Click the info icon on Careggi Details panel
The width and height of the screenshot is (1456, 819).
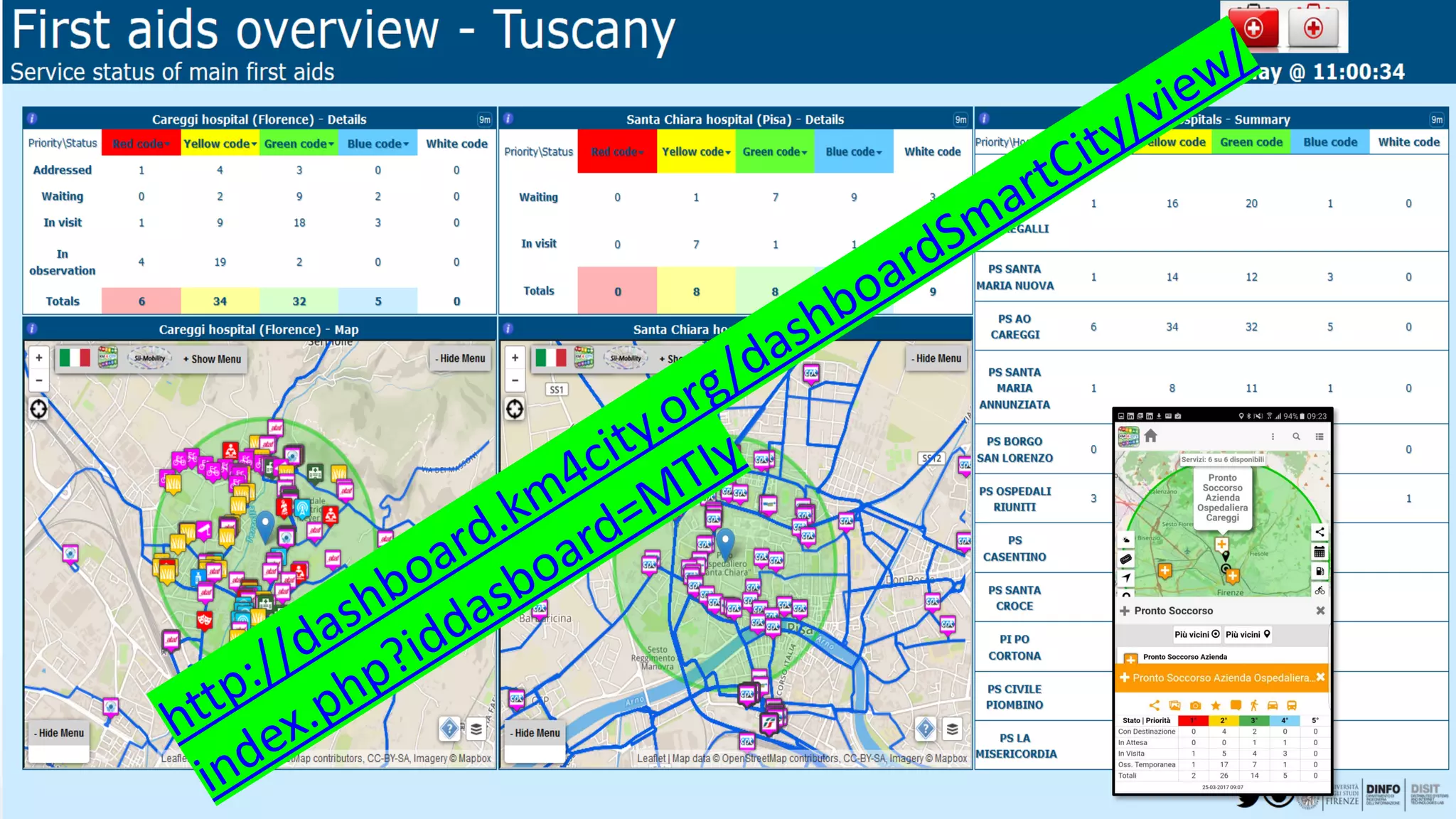pyautogui.click(x=33, y=119)
